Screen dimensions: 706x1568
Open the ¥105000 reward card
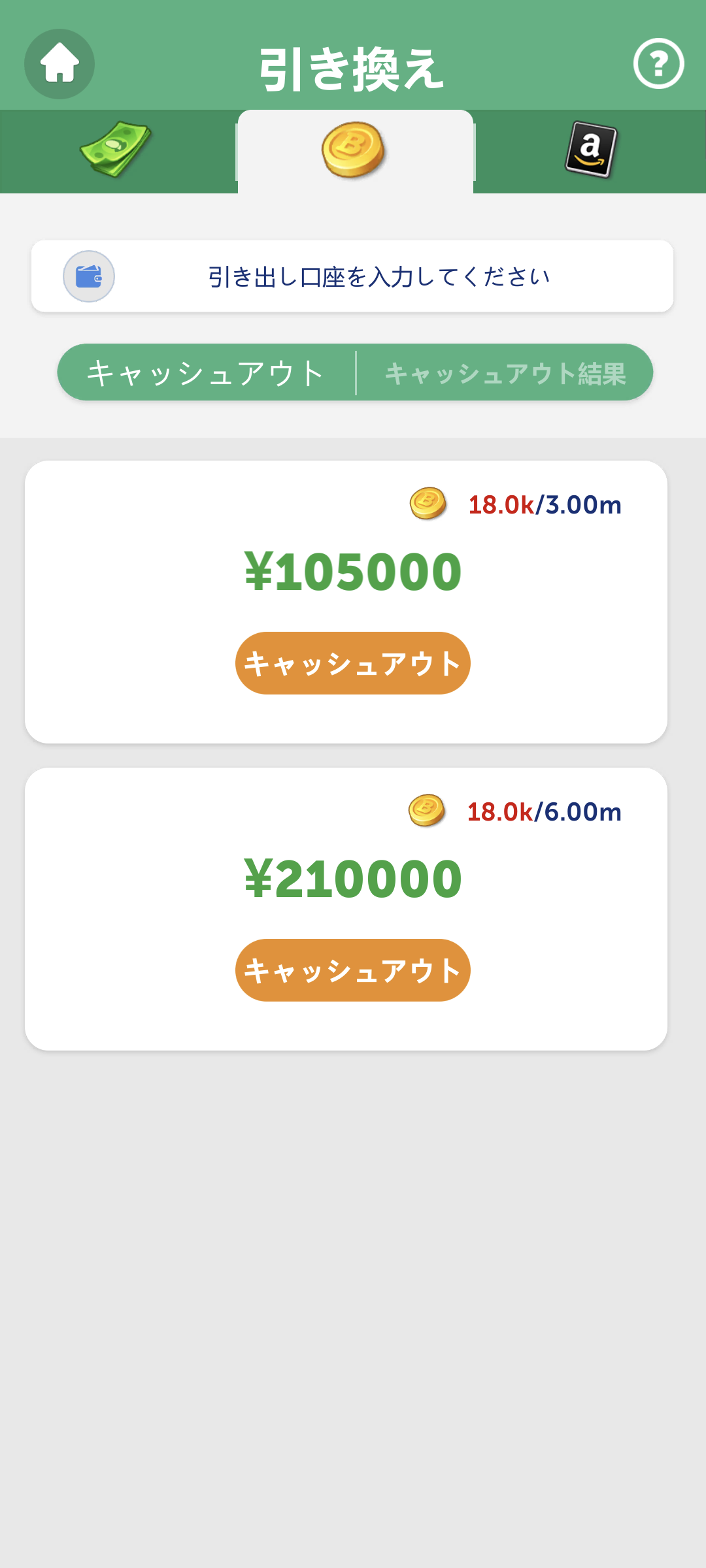tap(346, 602)
